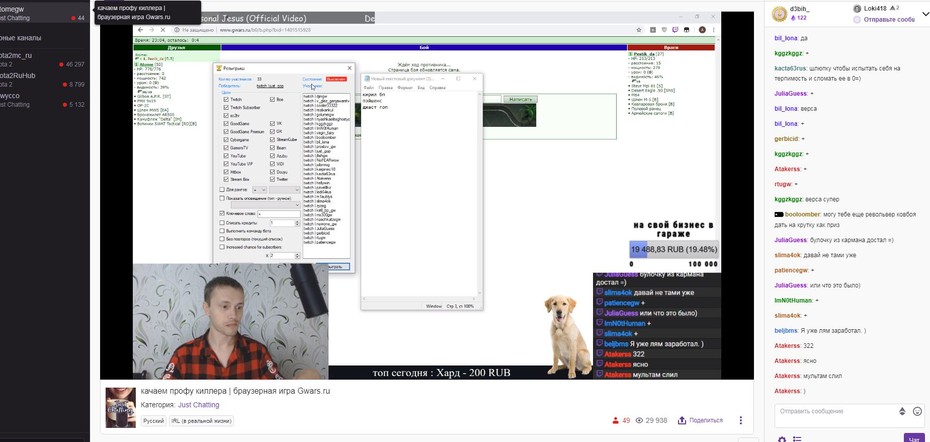This screenshot has height=442, width=930.
Task: Click the winner name under Победитель
Action: point(270,85)
